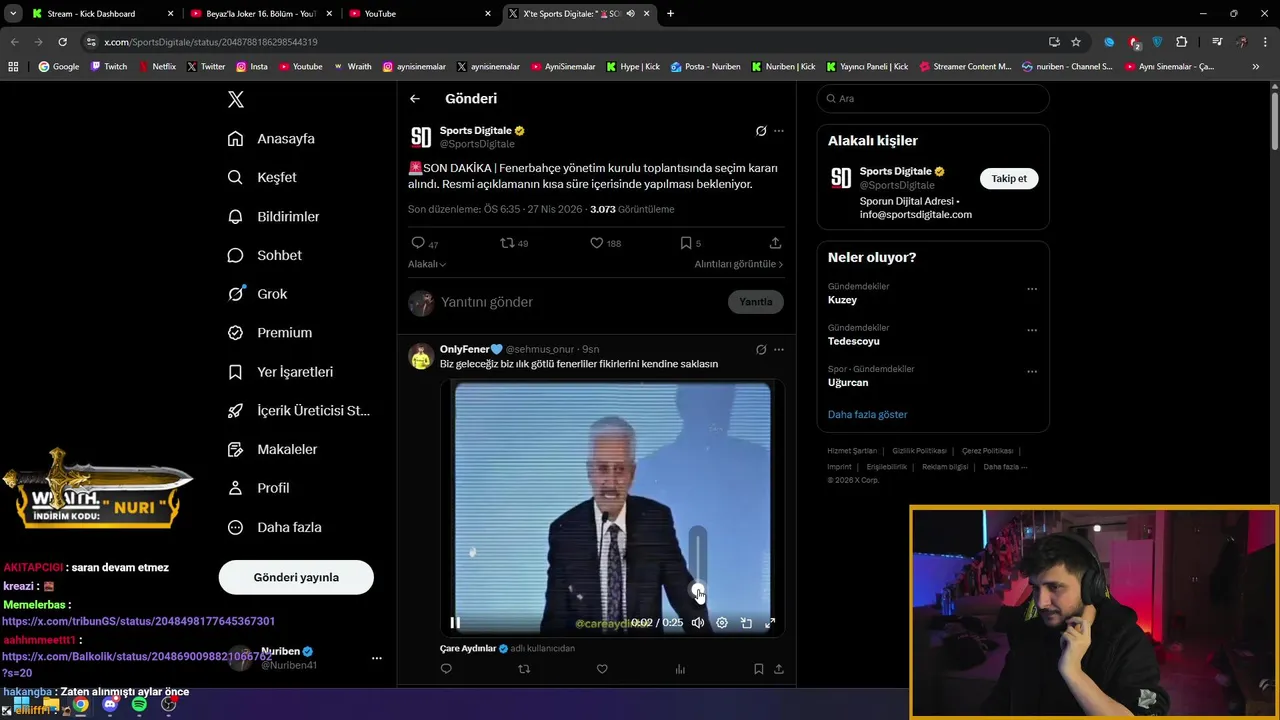
Task: Open the Twitch bookmark
Action: pos(109,67)
